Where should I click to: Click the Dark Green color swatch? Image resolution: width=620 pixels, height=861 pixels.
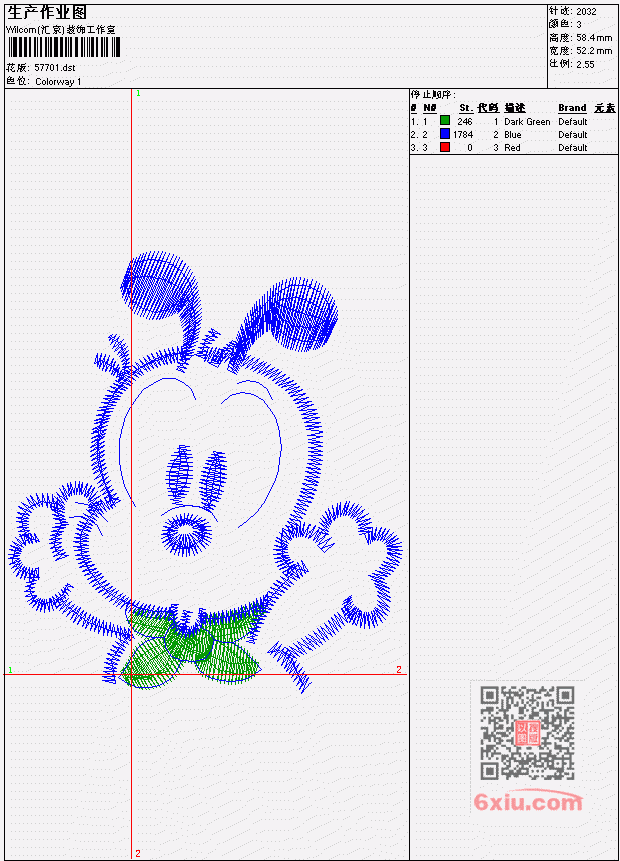445,121
